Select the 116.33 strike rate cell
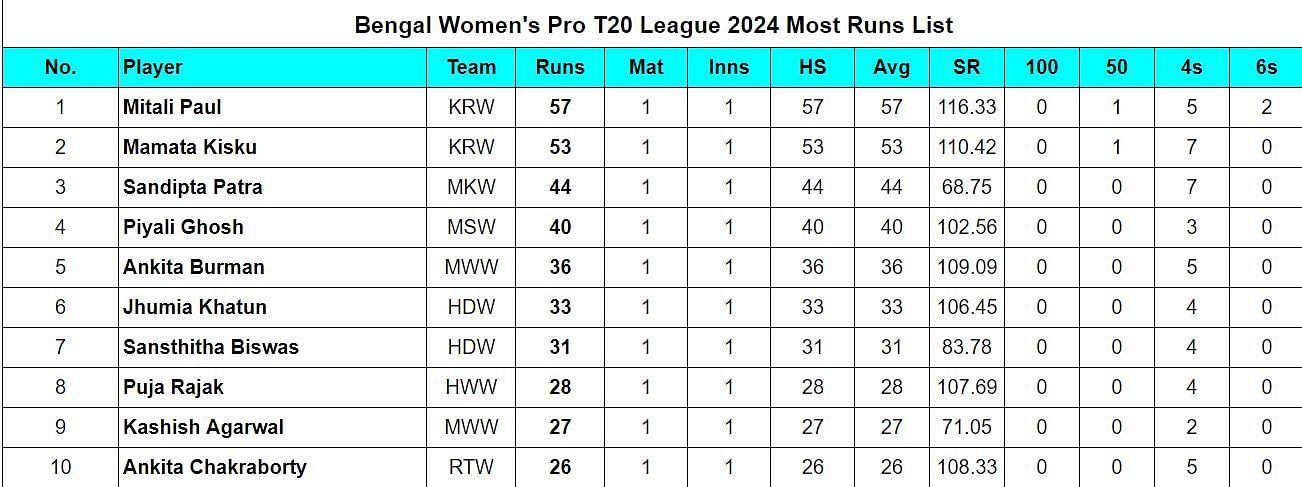The height and width of the screenshot is (487, 1302). point(967,107)
